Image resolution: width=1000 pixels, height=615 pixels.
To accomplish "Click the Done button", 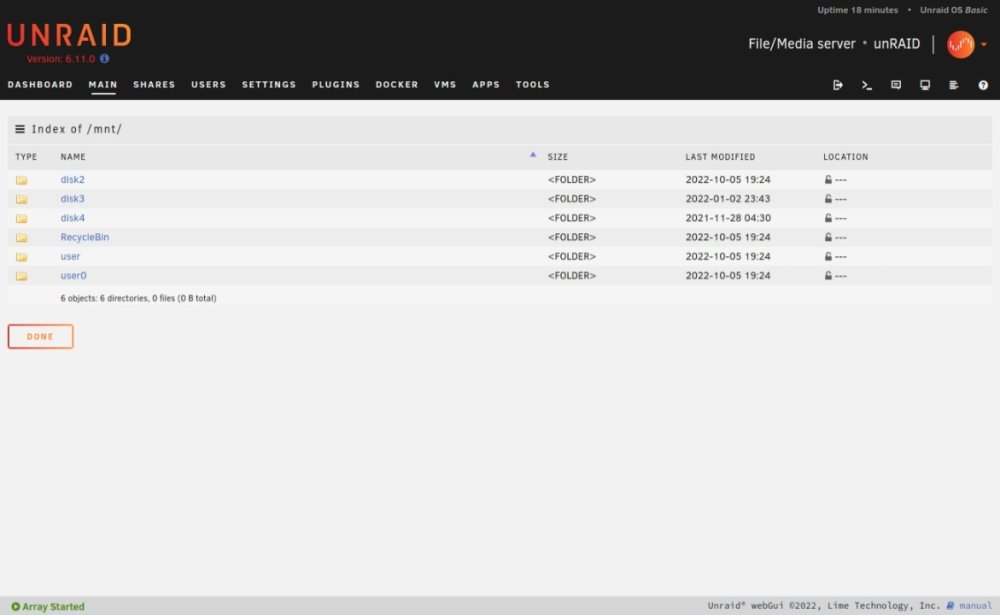I will [40, 336].
